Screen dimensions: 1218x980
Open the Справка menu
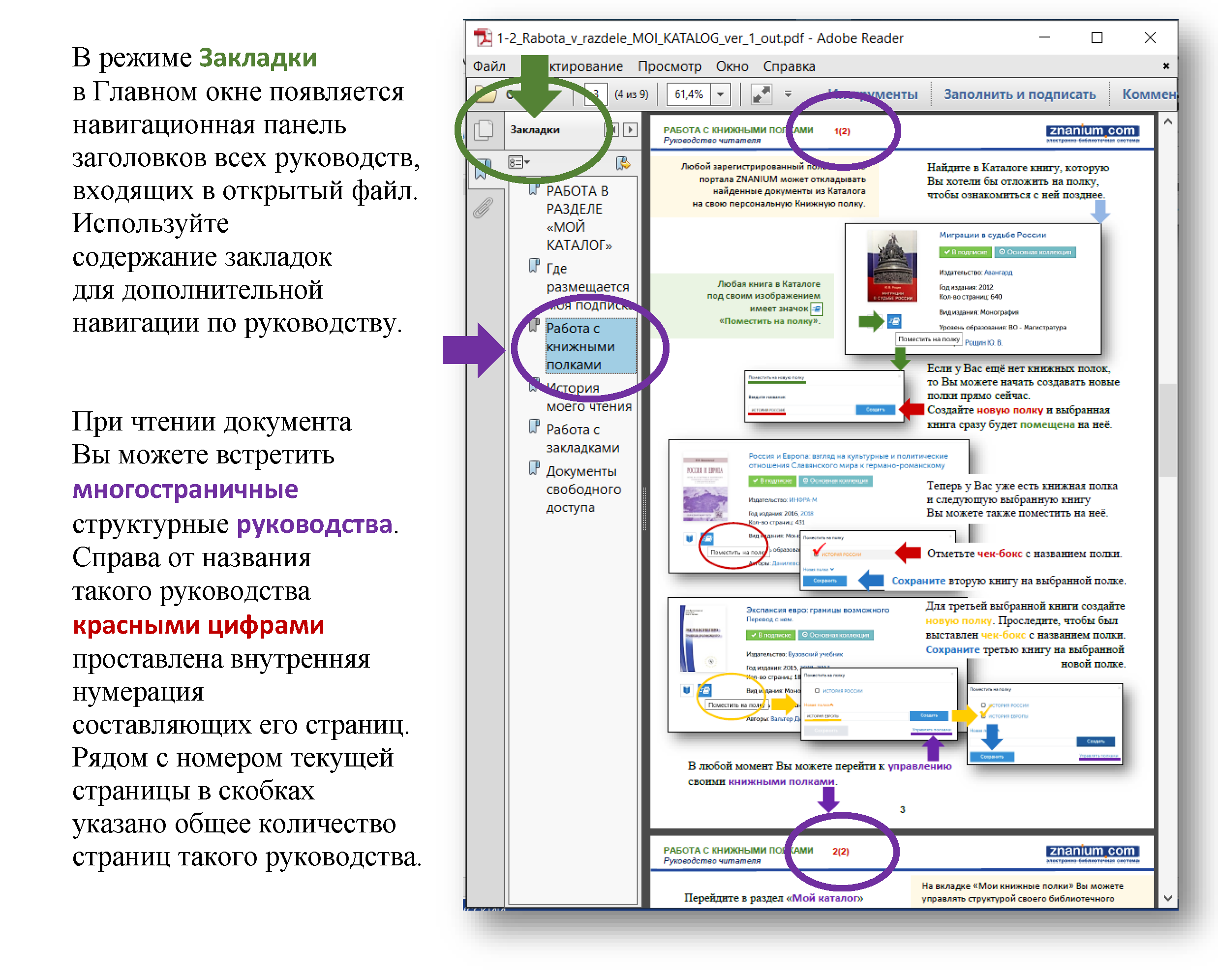(x=789, y=66)
